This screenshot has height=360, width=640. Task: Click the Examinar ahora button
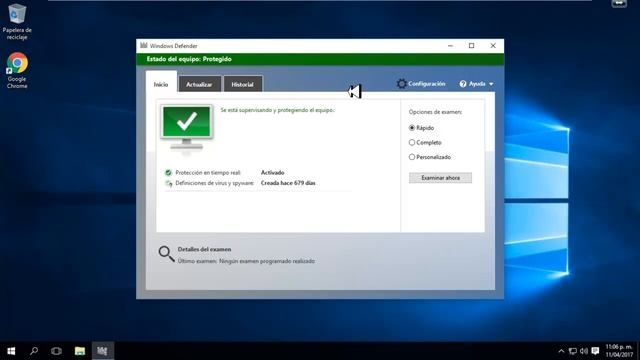coord(440,178)
